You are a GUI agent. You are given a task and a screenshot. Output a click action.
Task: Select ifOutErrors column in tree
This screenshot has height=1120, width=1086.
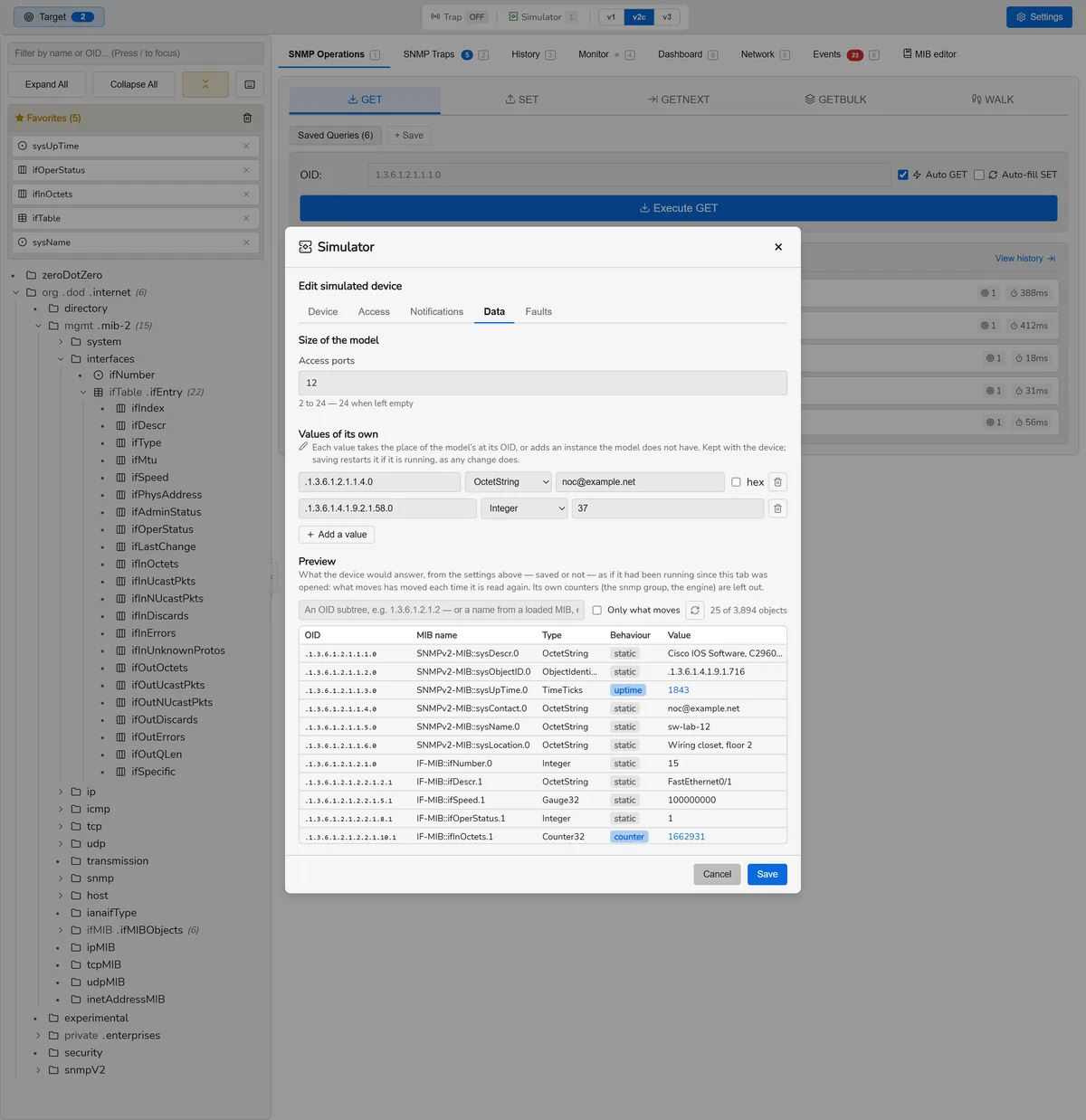[x=158, y=737]
